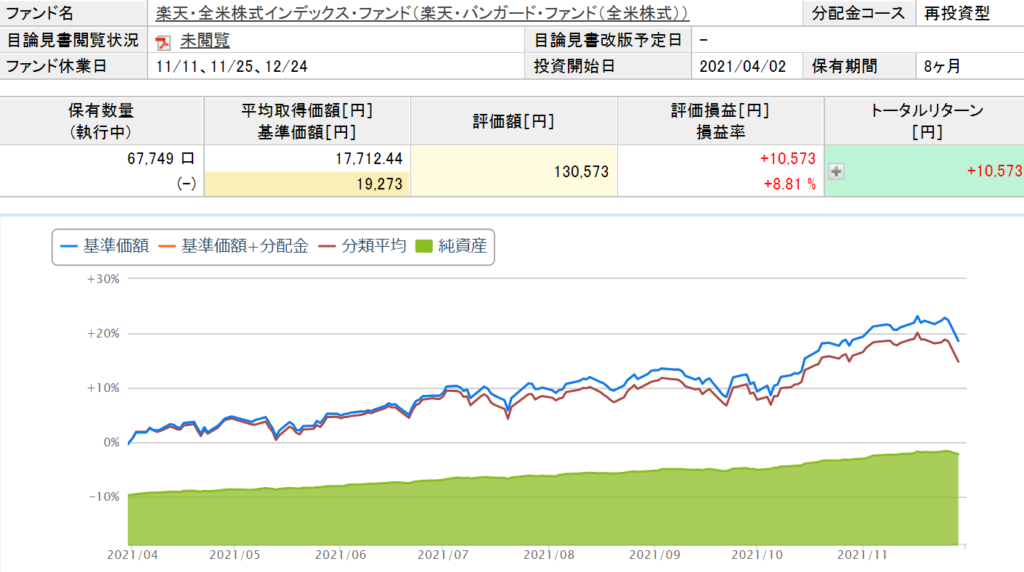The width and height of the screenshot is (1024, 572).
Task: Select the -10% y-axis label
Action: coord(103,497)
